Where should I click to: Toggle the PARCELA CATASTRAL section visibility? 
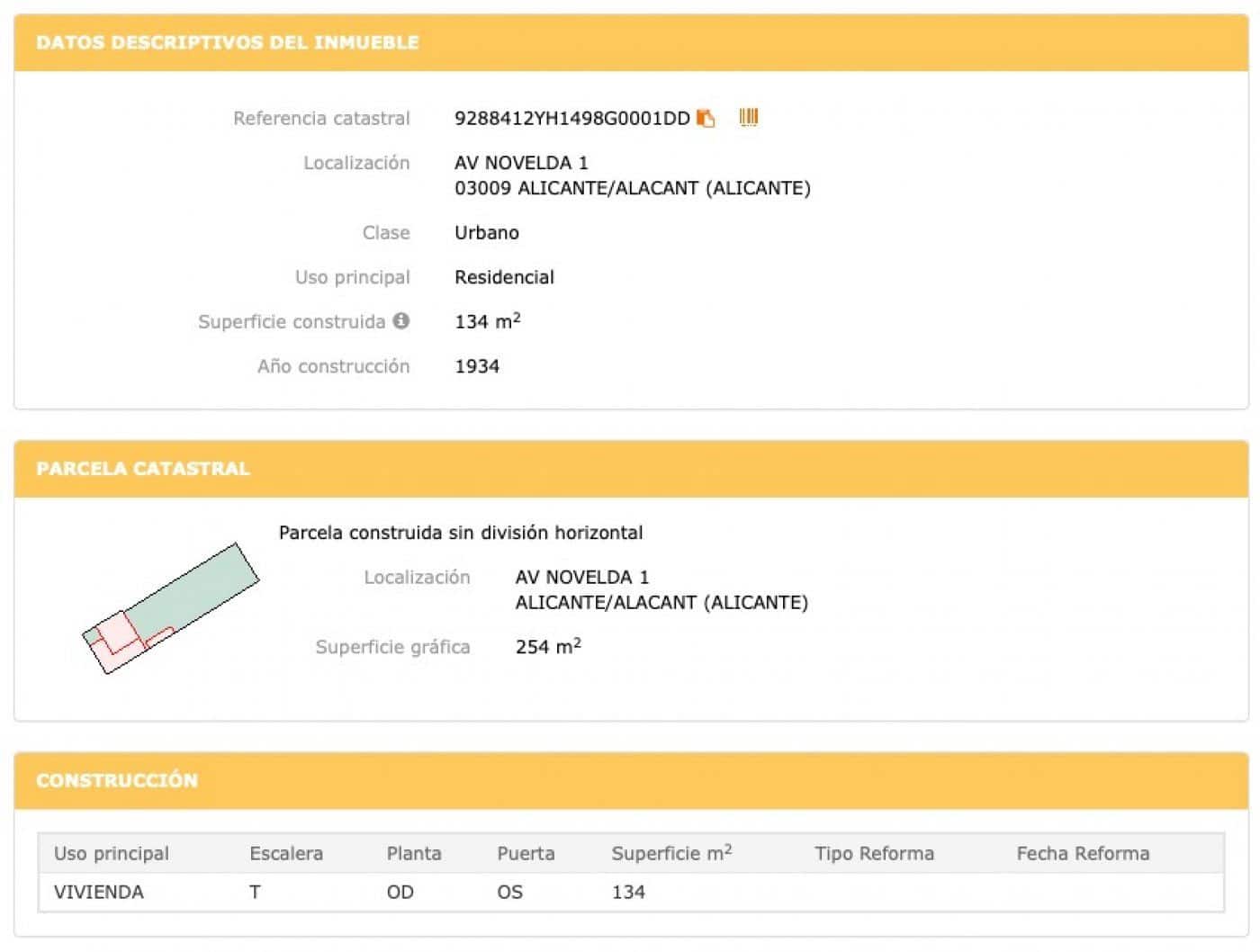[x=144, y=468]
